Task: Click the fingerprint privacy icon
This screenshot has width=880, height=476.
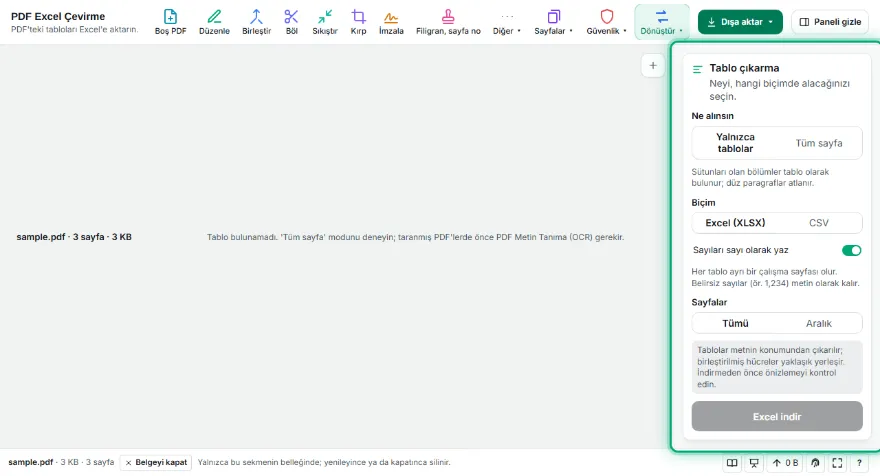Action: coord(815,463)
